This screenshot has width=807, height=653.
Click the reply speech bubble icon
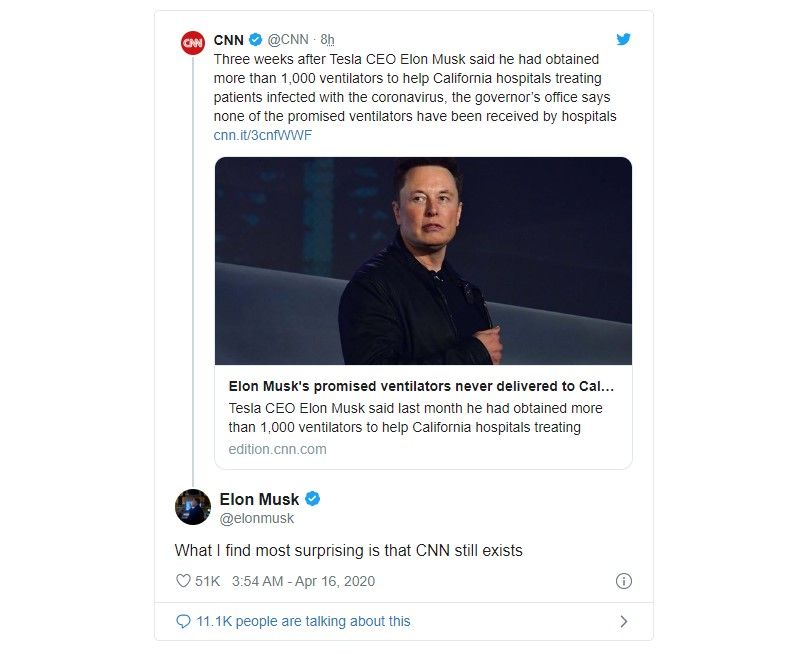coord(183,621)
